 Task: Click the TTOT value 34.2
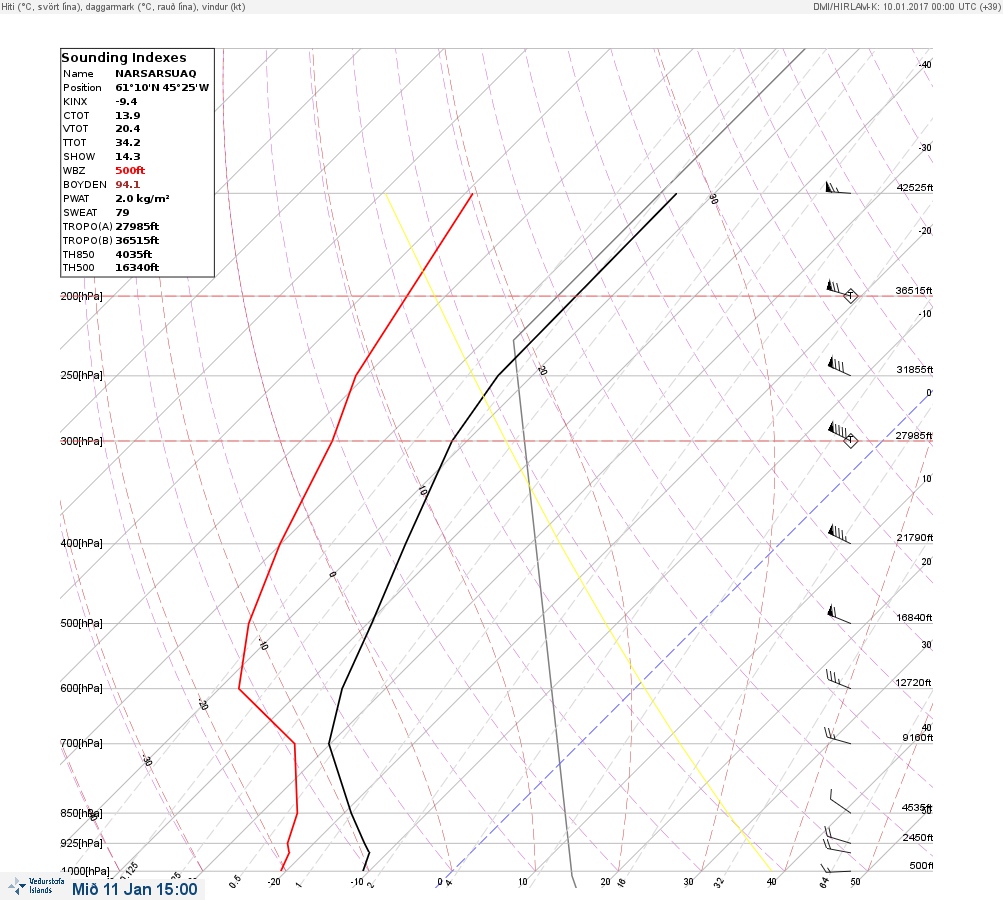coord(128,143)
